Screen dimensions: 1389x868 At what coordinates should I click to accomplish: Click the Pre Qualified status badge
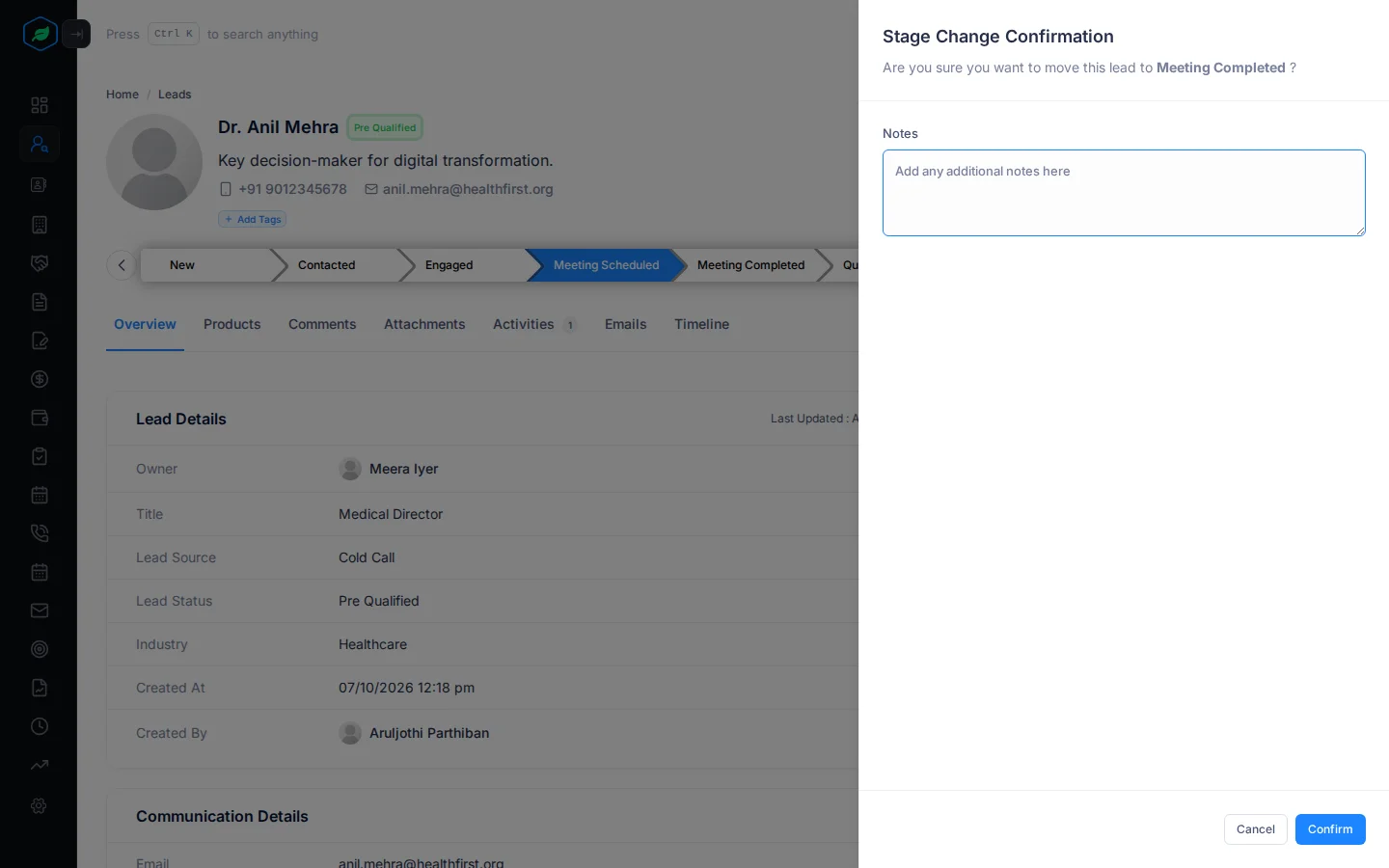(x=385, y=127)
